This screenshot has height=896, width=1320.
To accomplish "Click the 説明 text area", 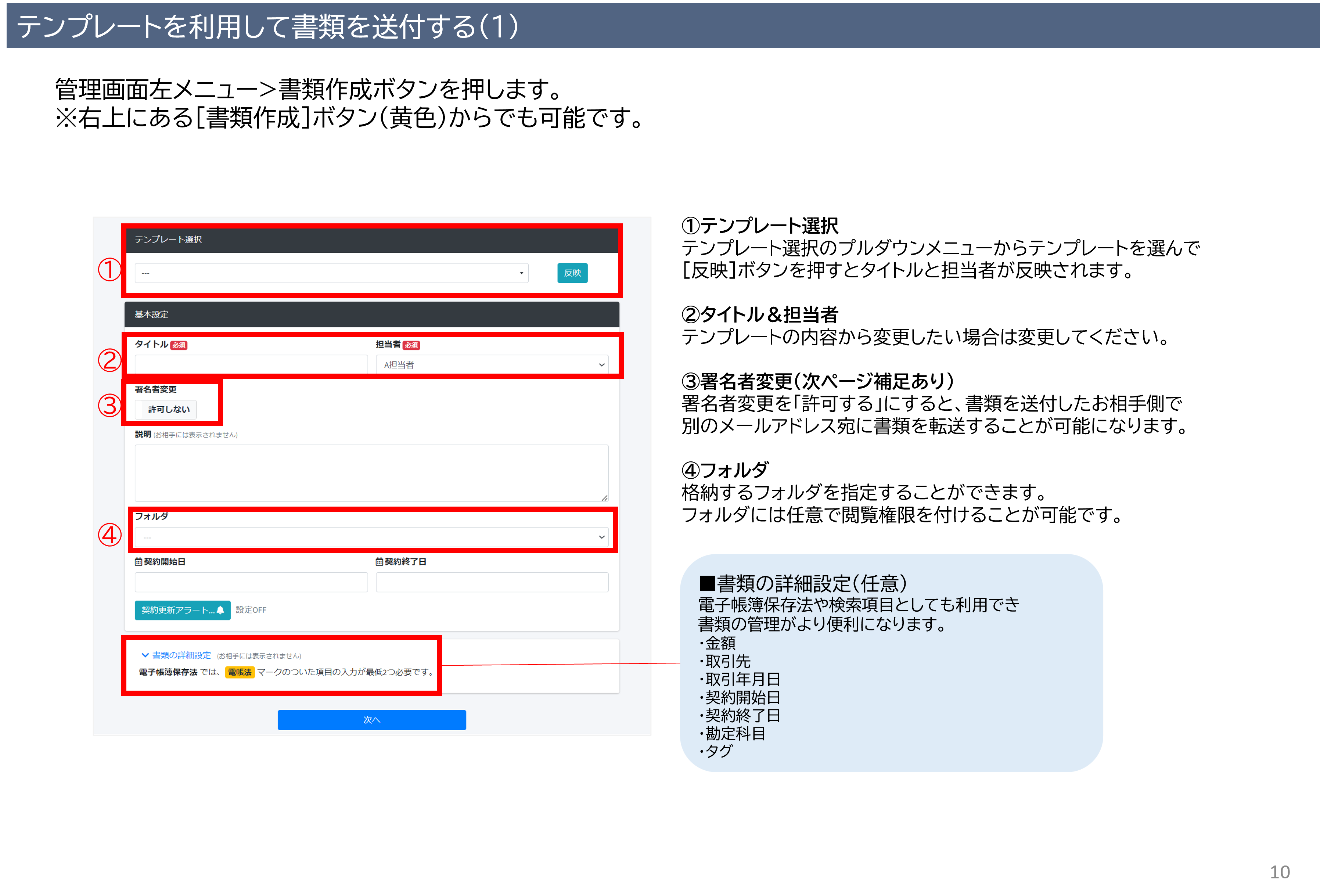I will coord(371,472).
